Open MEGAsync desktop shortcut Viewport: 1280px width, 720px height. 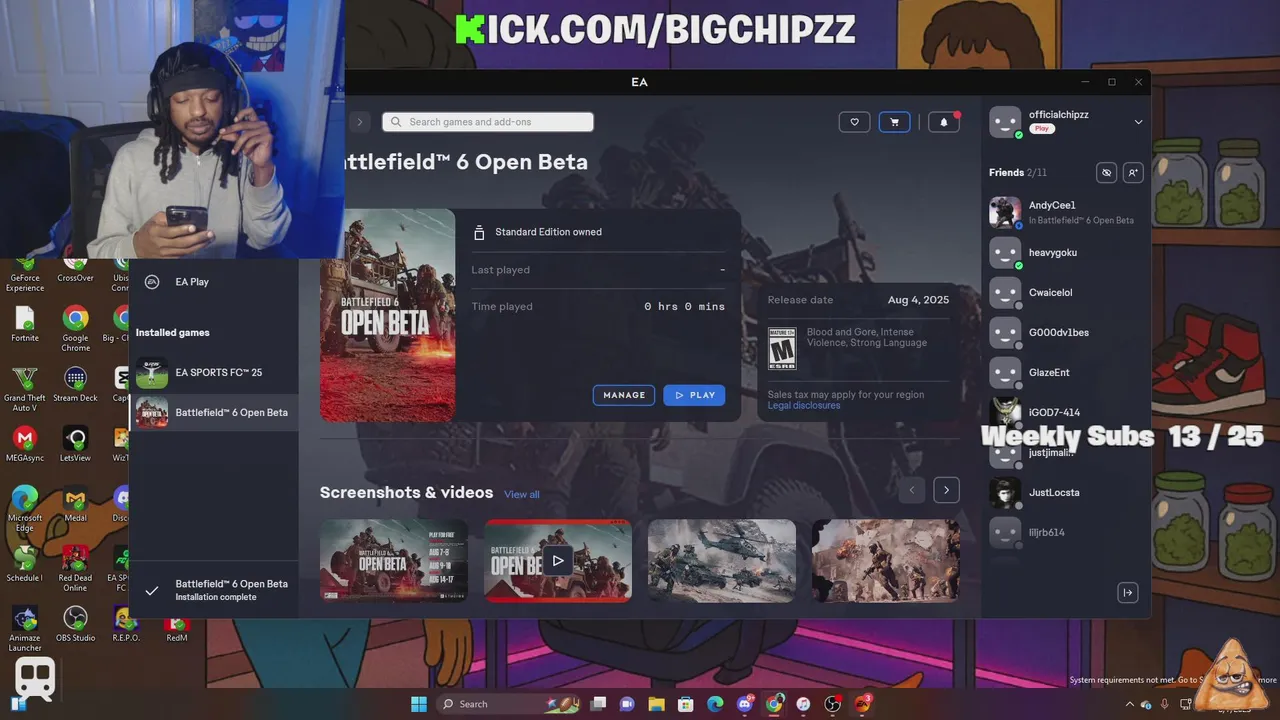(x=25, y=445)
